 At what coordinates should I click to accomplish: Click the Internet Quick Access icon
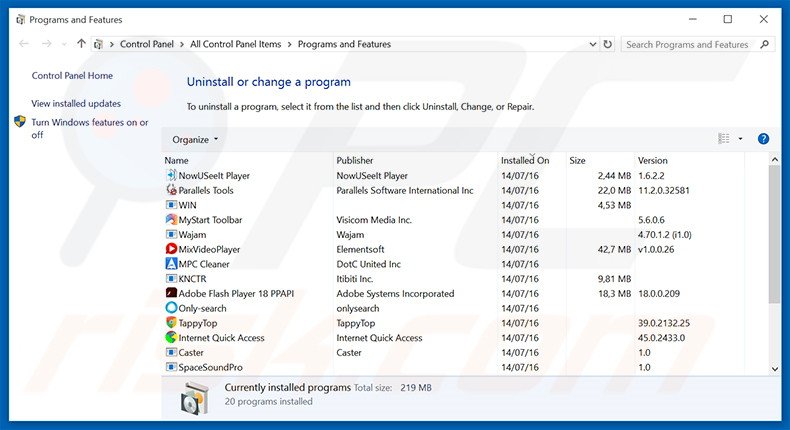tap(171, 337)
